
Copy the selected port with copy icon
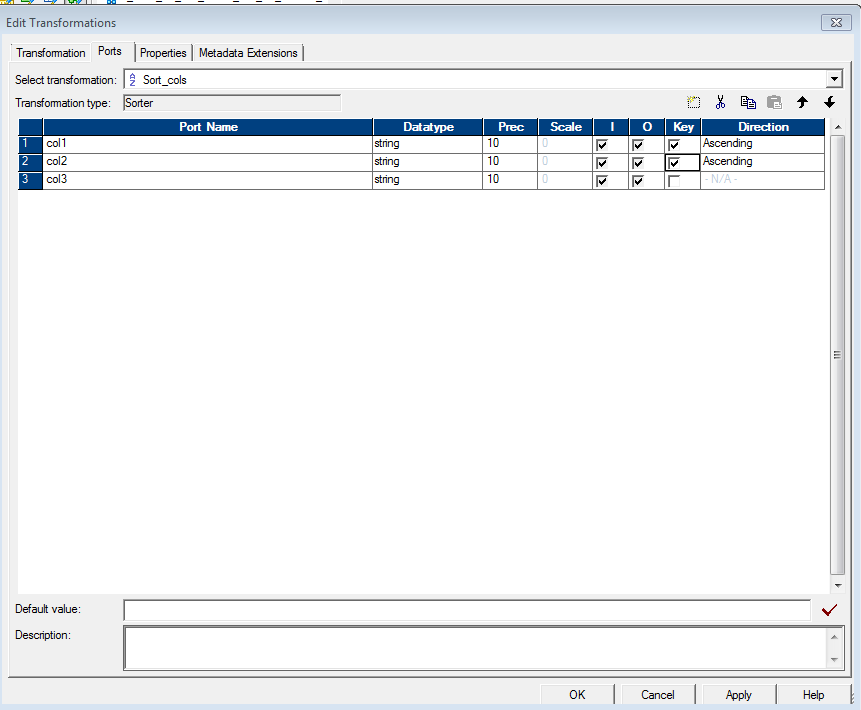coord(748,102)
